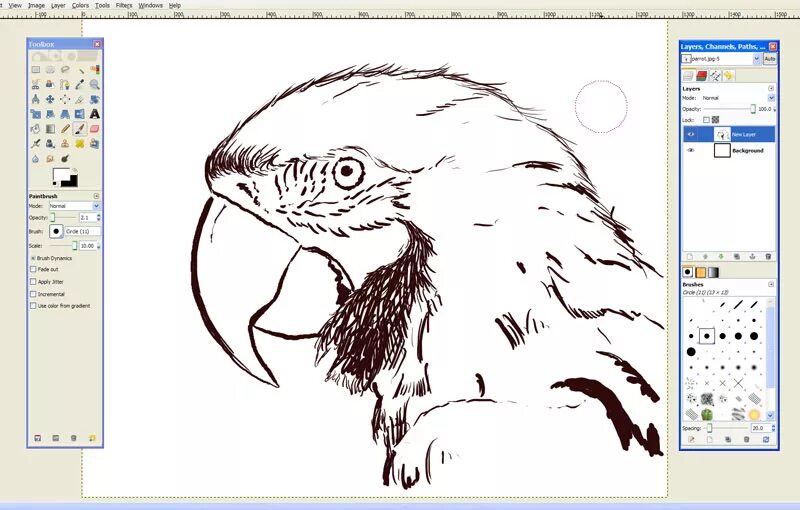Viewport: 800px width, 510px height.
Task: Open the Paintbrush tool options menu arrow
Action: (x=96, y=196)
